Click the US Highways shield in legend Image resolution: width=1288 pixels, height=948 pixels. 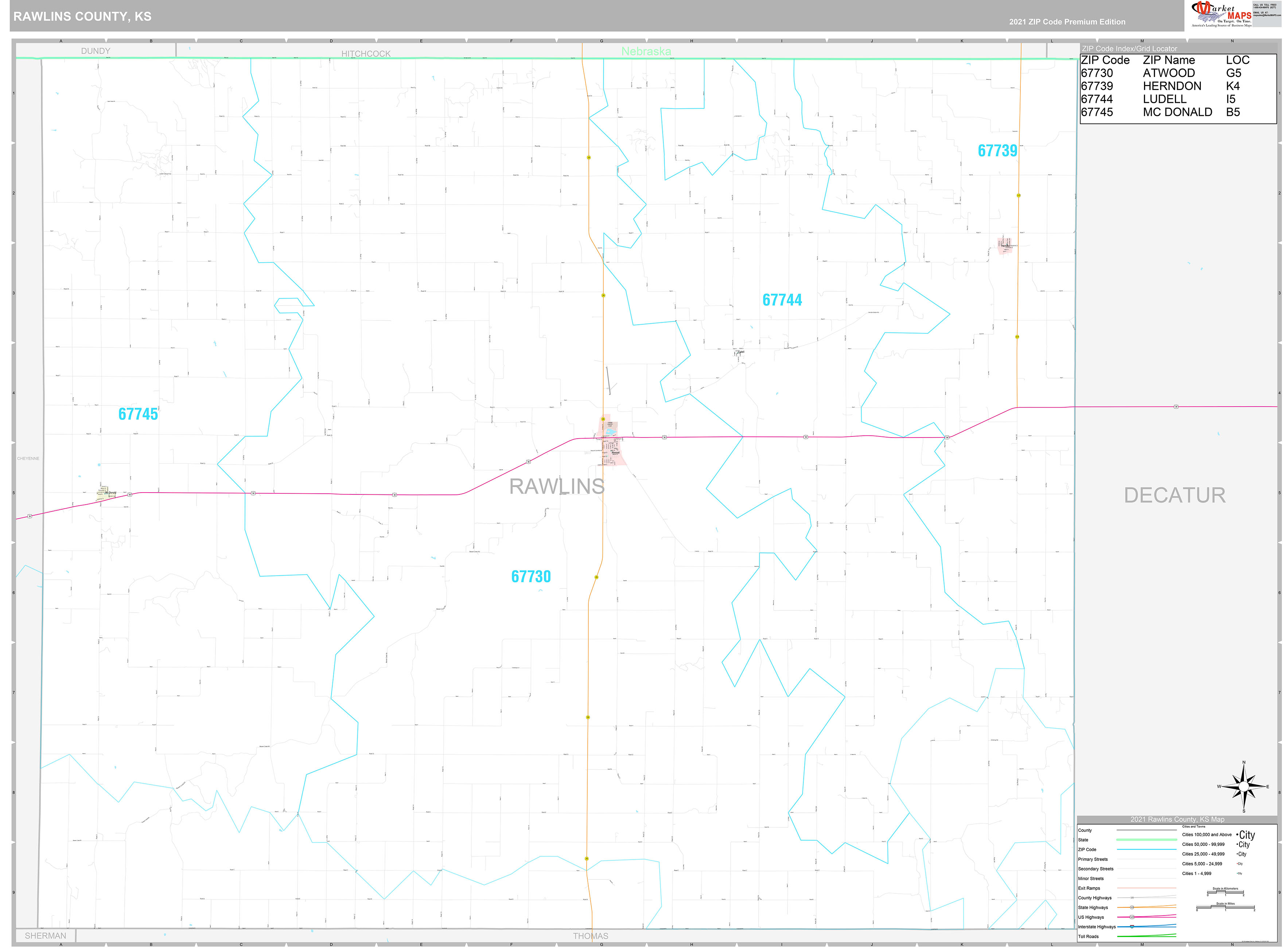coord(1132,917)
